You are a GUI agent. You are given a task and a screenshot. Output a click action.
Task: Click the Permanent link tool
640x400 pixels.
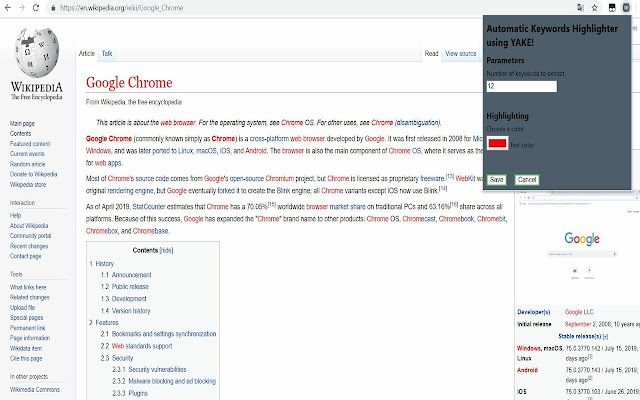[27, 328]
